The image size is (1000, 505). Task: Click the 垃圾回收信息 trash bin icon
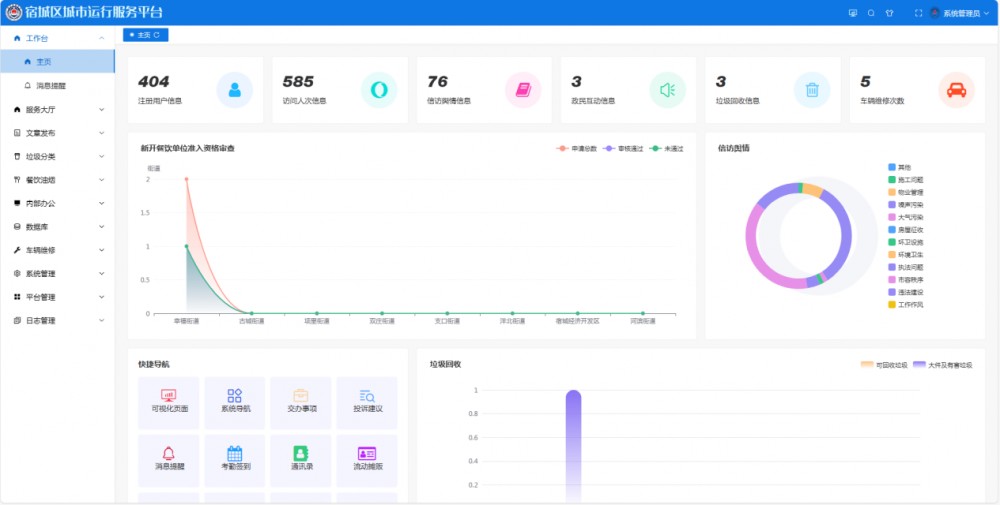tap(812, 90)
